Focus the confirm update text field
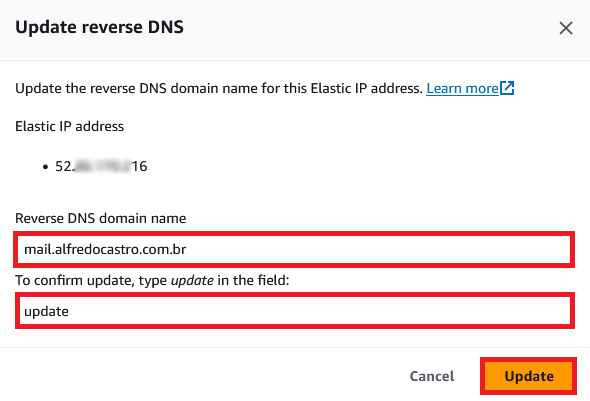 click(x=295, y=311)
